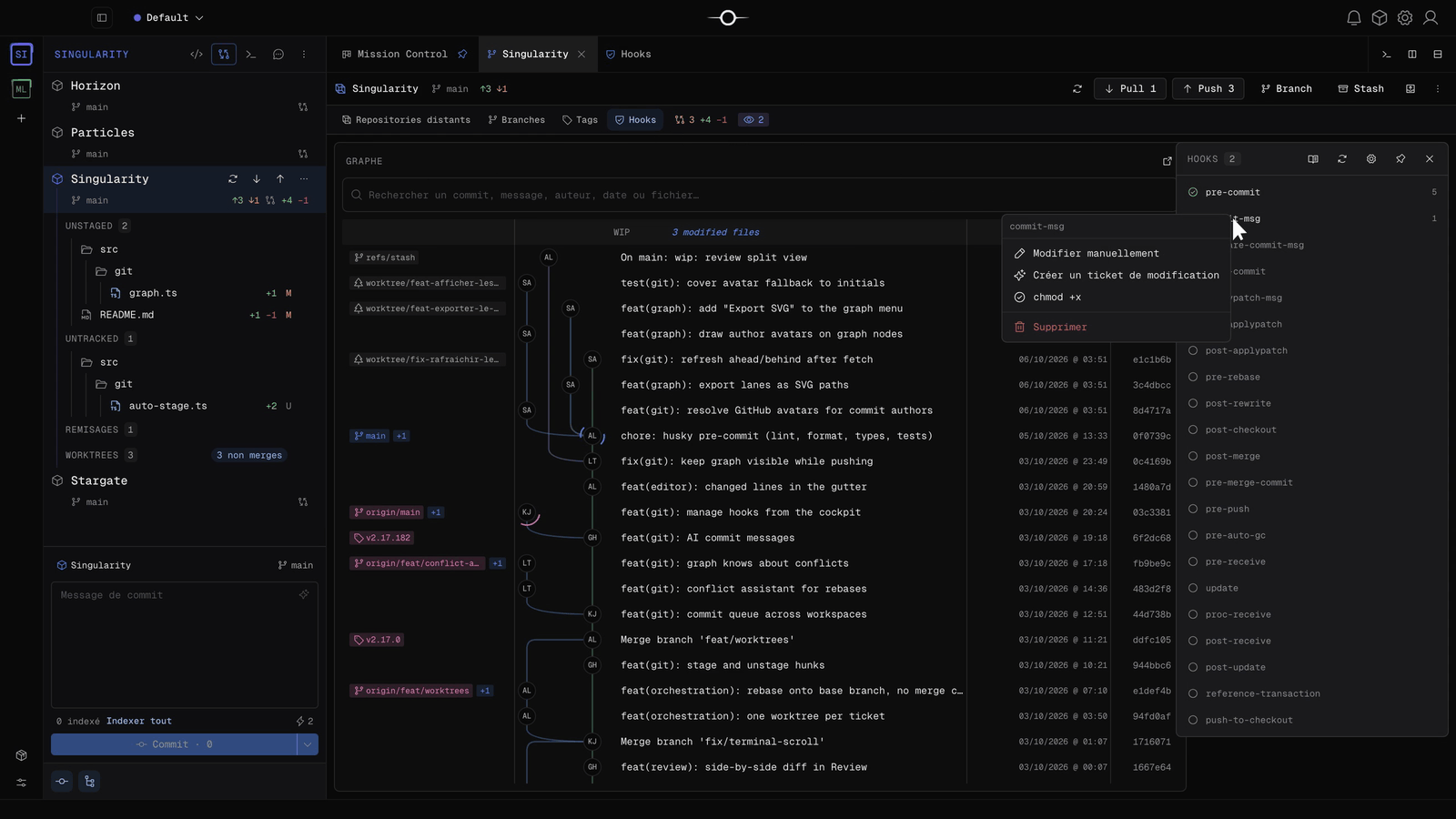
Task: Choose Créer un ticket de modification
Action: click(1116, 275)
